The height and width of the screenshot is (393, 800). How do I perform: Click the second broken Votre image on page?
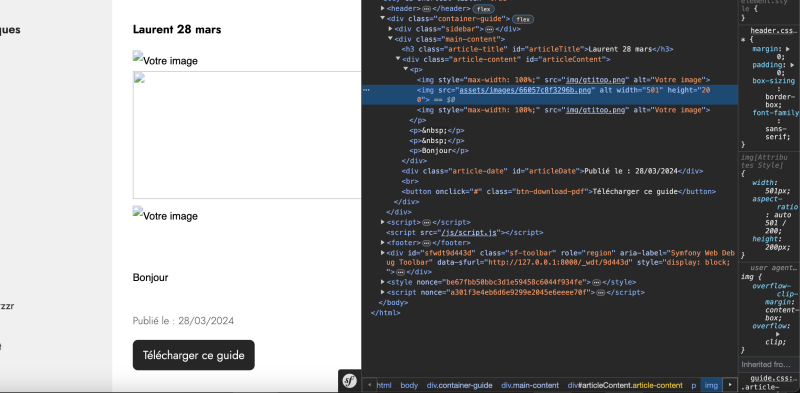click(x=165, y=214)
